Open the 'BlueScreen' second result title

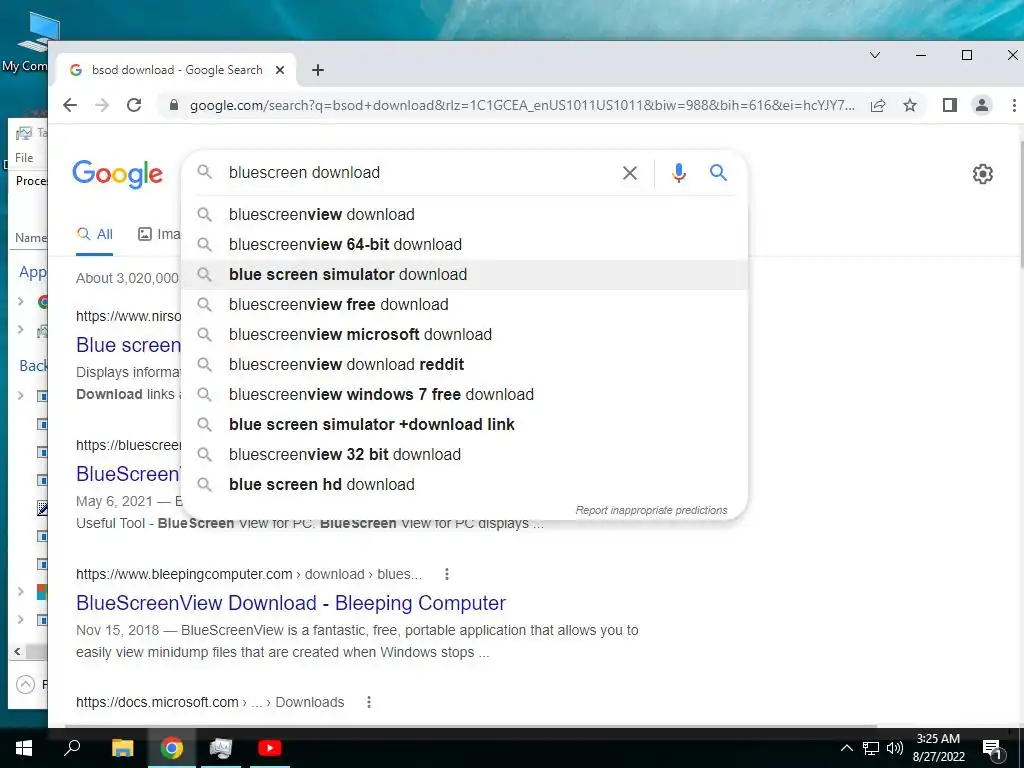coord(128,474)
